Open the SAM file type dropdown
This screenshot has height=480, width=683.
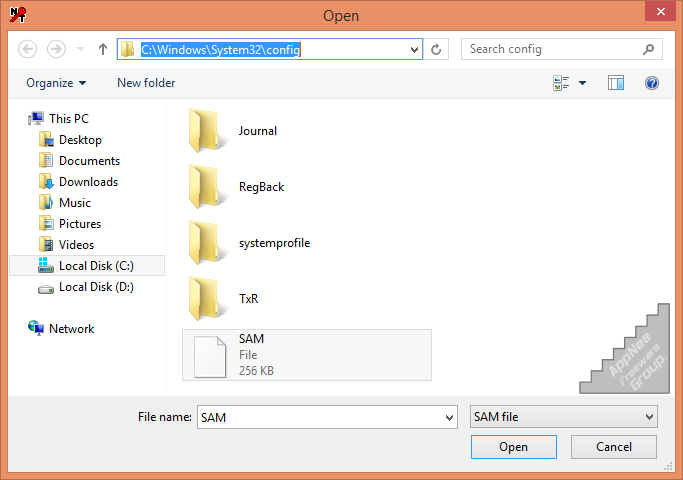coord(564,417)
